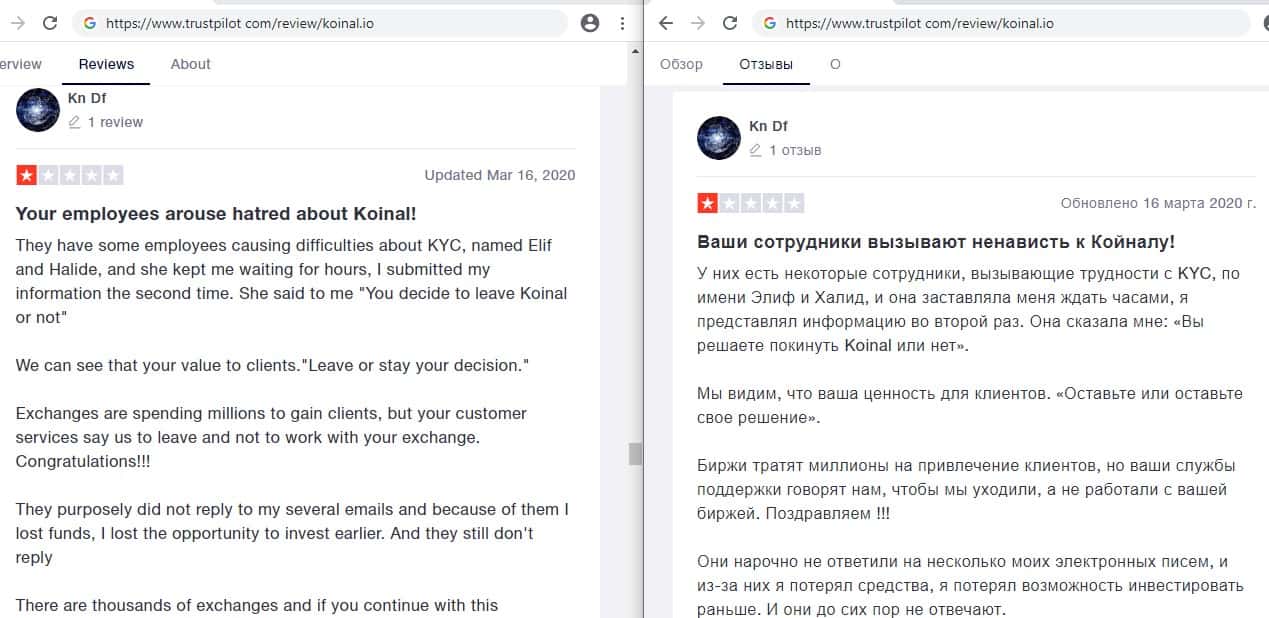Select the Отзывы tab
The height and width of the screenshot is (618, 1269).
[x=766, y=64]
